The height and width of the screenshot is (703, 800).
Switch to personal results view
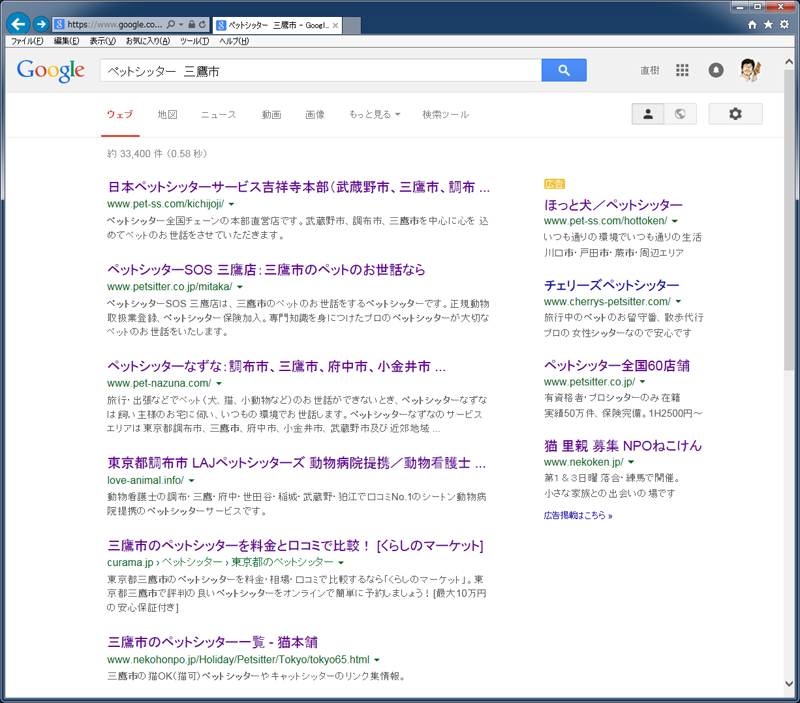(648, 114)
